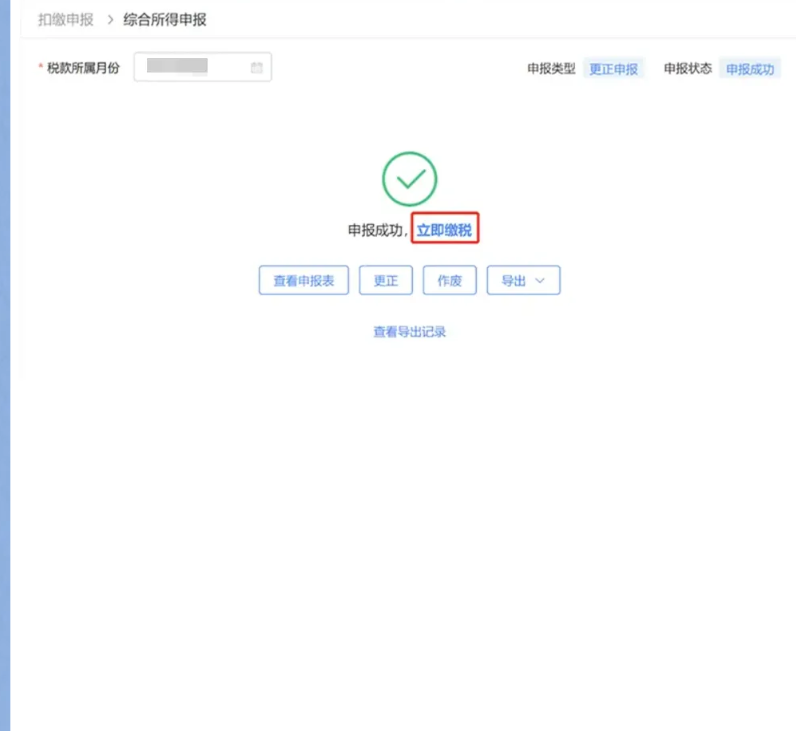The width and height of the screenshot is (796, 731).
Task: Click the 申报成功 status tag
Action: click(x=750, y=69)
